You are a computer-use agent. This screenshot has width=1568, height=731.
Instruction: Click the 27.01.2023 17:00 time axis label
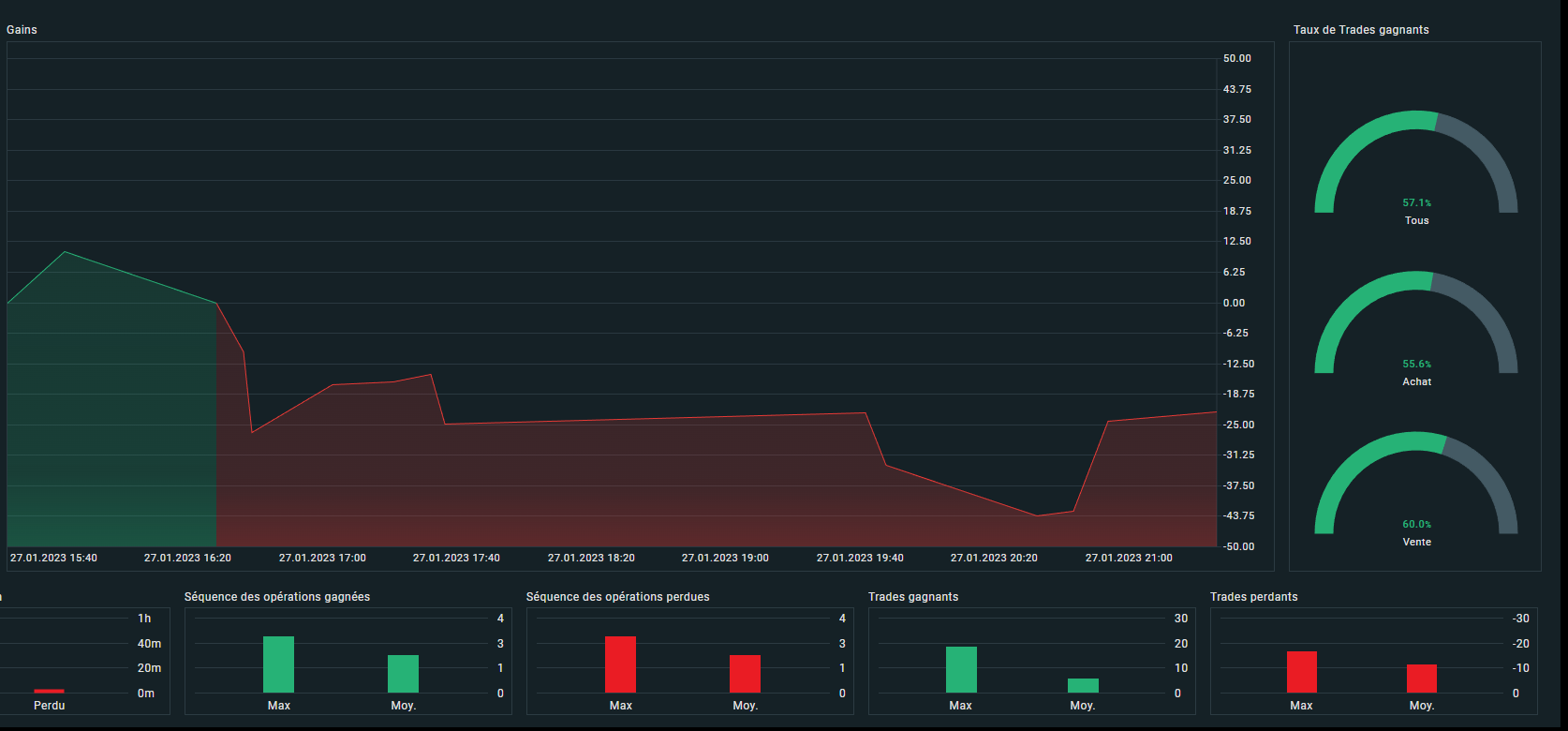322,558
